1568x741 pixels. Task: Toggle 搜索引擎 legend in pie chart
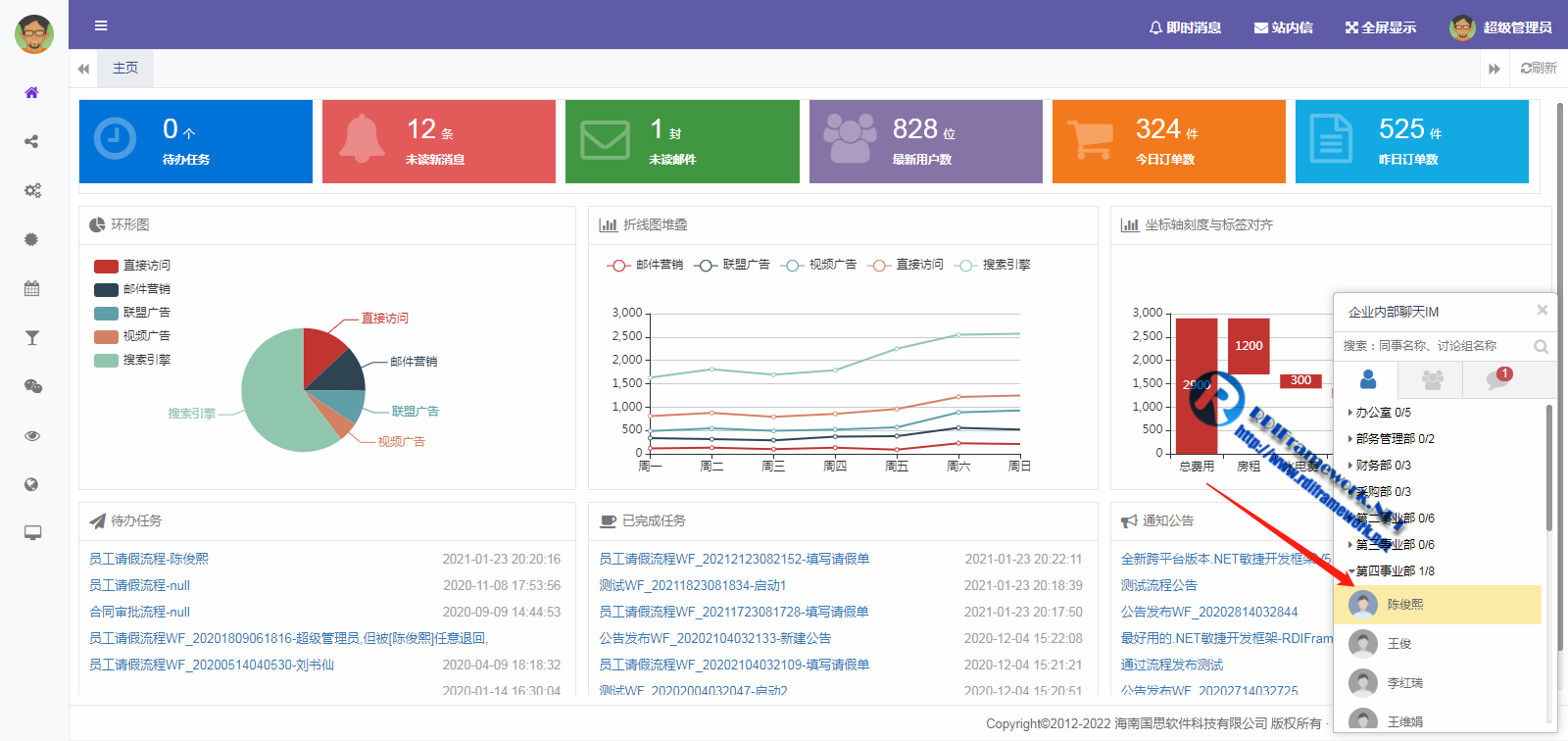click(132, 360)
